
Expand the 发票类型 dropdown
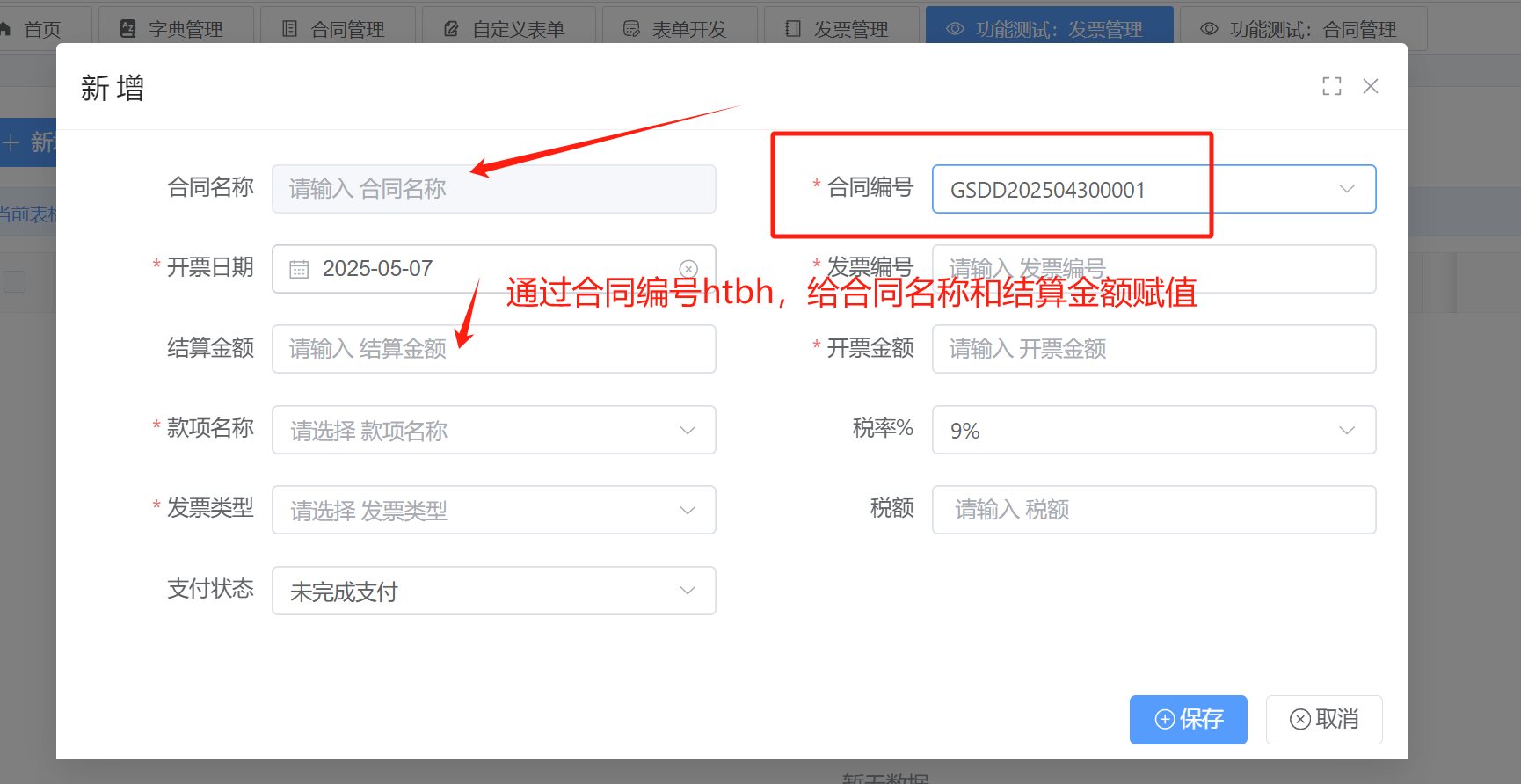coord(493,510)
